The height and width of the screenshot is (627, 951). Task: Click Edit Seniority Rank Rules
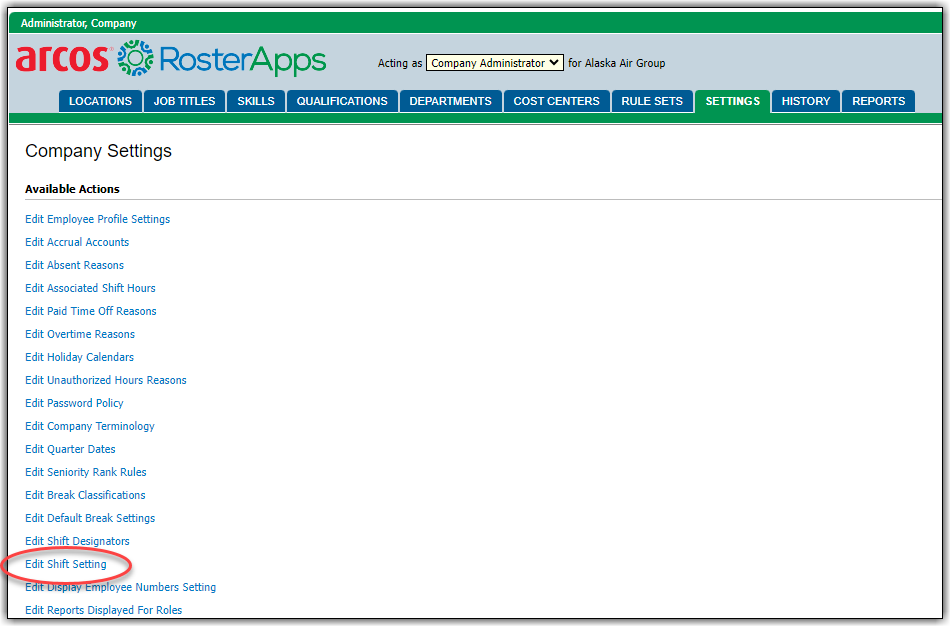pos(85,472)
